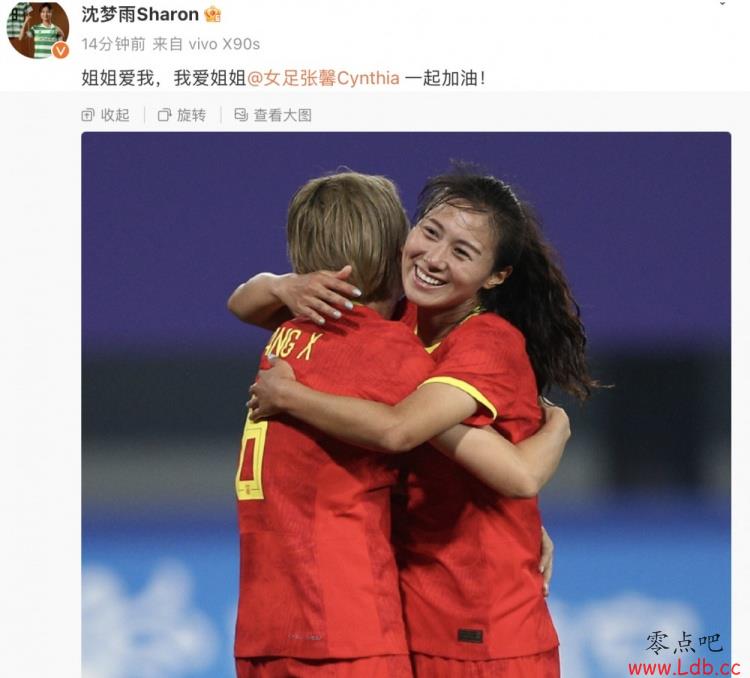Click the 沈梦雨Sharon profile avatar

coord(38,30)
